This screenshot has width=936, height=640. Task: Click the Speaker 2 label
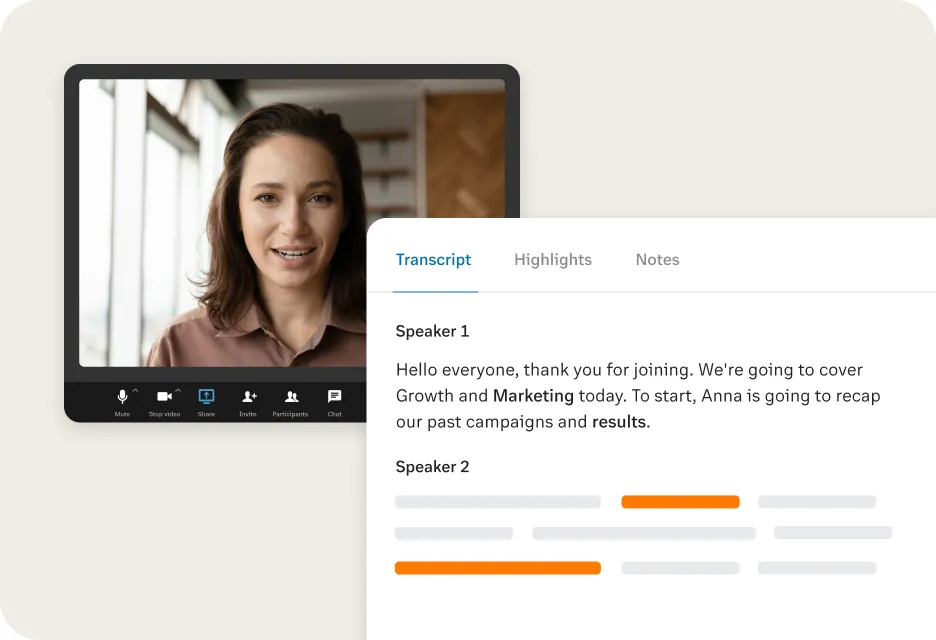coord(432,467)
